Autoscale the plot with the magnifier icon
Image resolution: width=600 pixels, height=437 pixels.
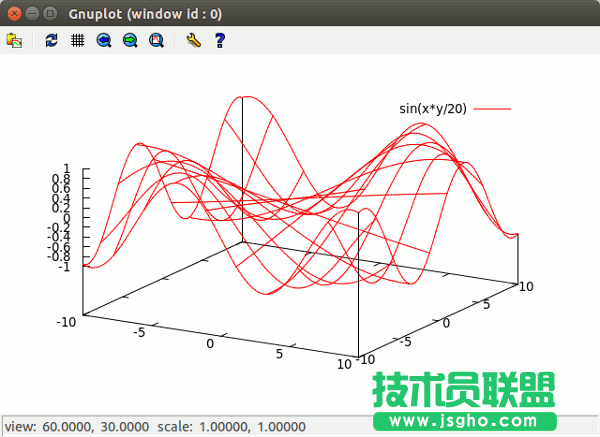point(156,40)
